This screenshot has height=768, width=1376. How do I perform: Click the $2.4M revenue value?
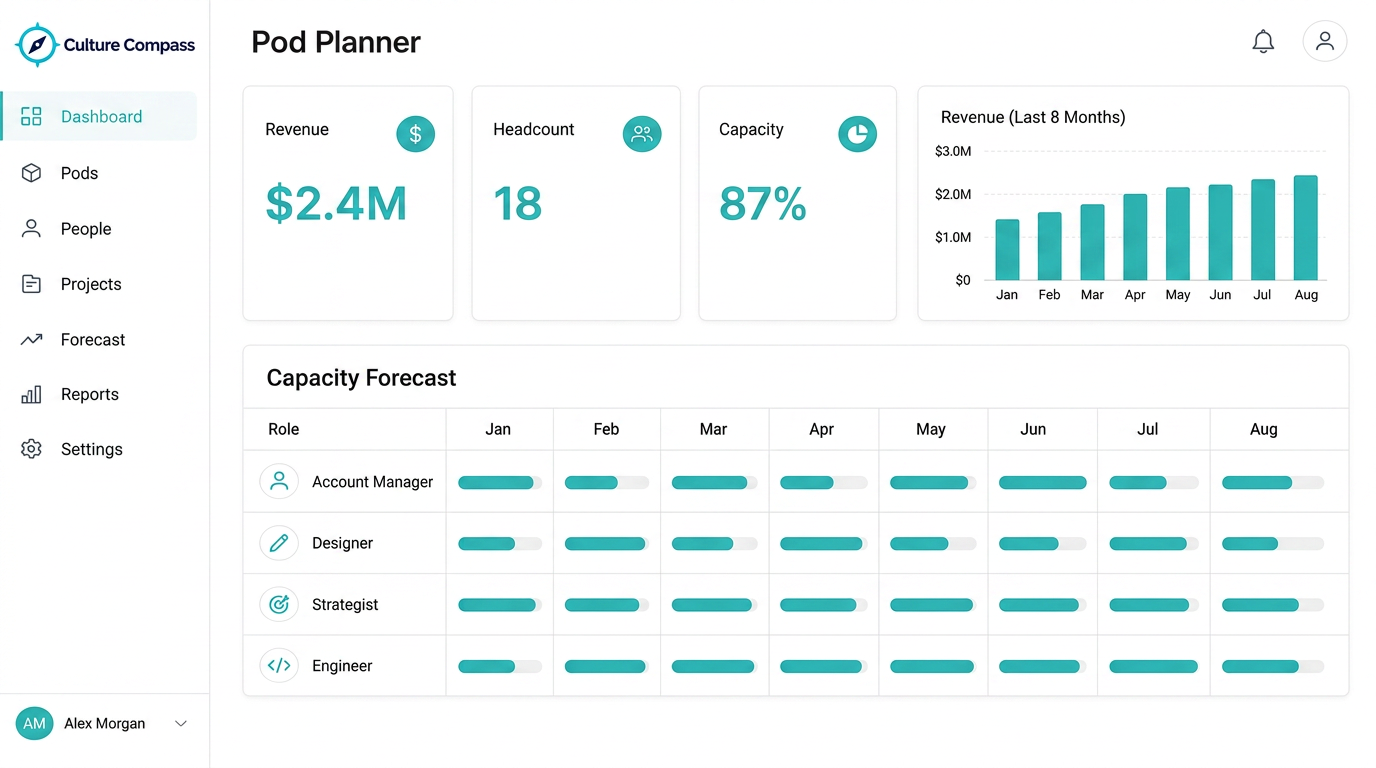click(336, 203)
